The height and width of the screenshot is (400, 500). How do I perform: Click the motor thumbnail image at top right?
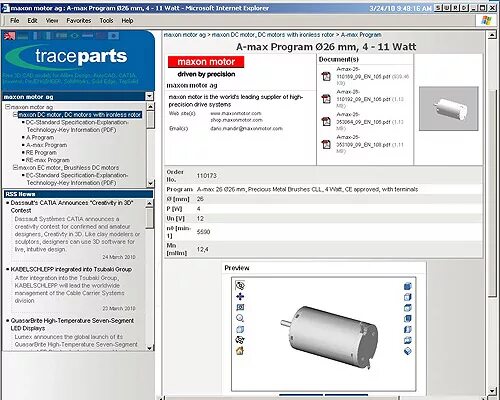[x=449, y=109]
